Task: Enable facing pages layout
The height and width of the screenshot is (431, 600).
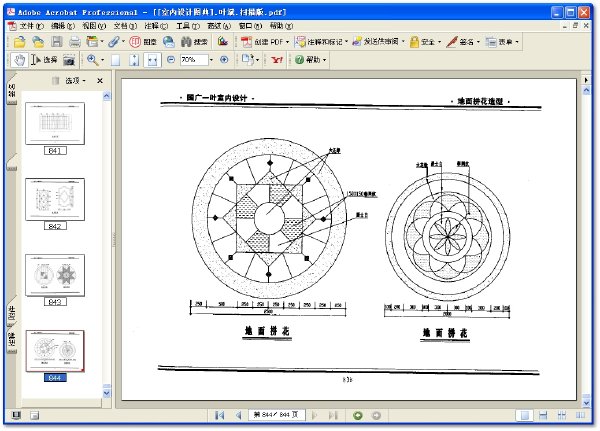Action: (580, 415)
